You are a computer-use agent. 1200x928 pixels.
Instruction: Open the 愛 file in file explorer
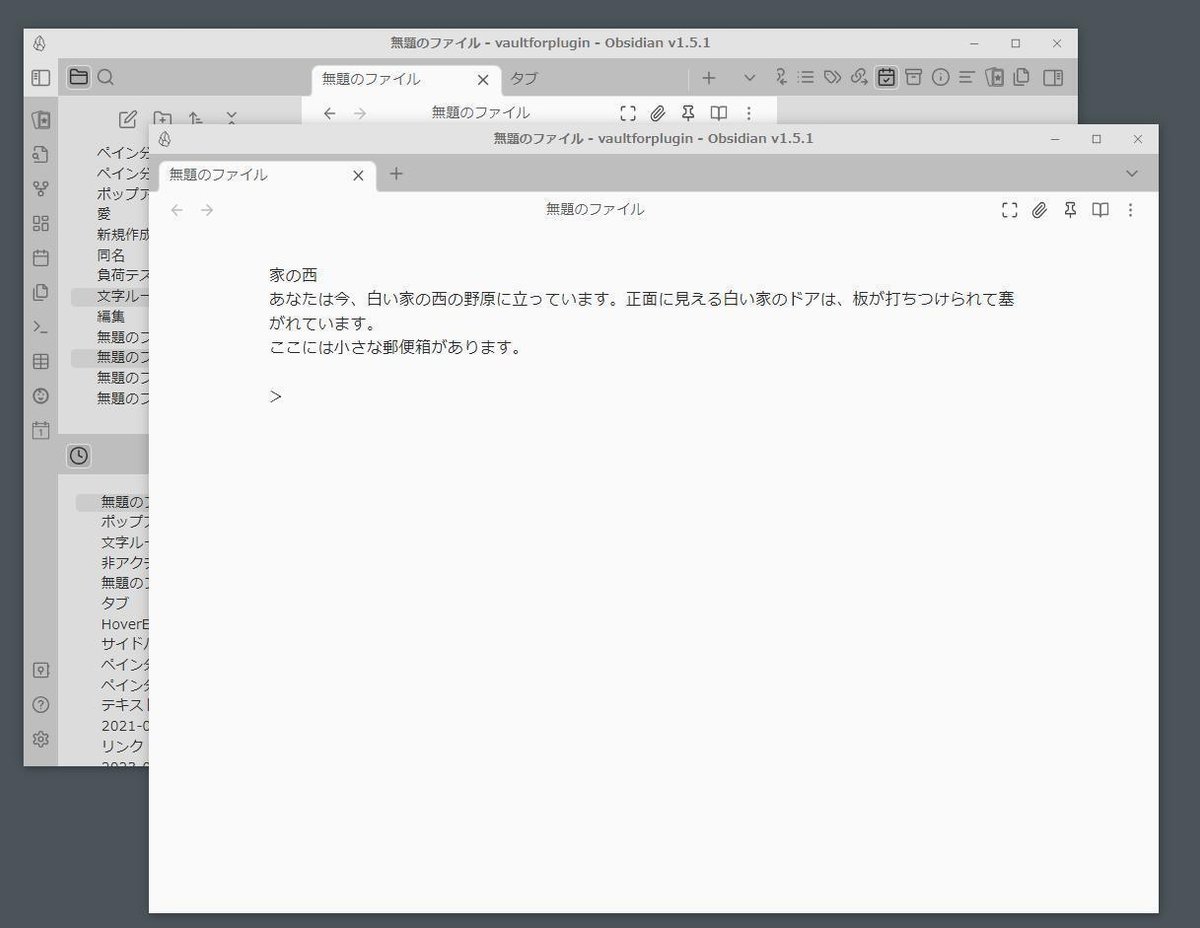[x=104, y=214]
